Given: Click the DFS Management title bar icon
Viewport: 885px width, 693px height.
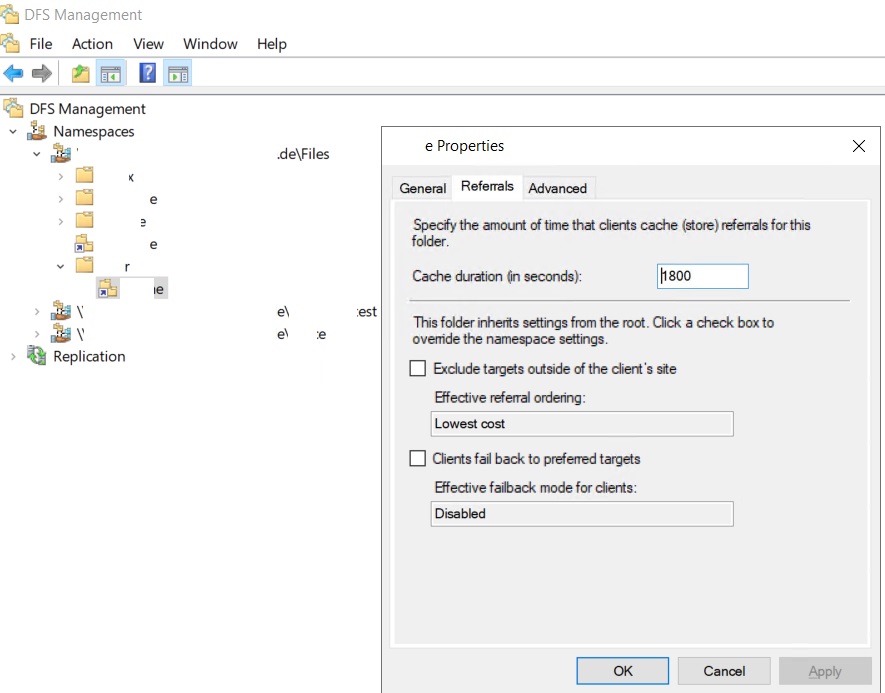Looking at the screenshot, I should click(x=10, y=14).
